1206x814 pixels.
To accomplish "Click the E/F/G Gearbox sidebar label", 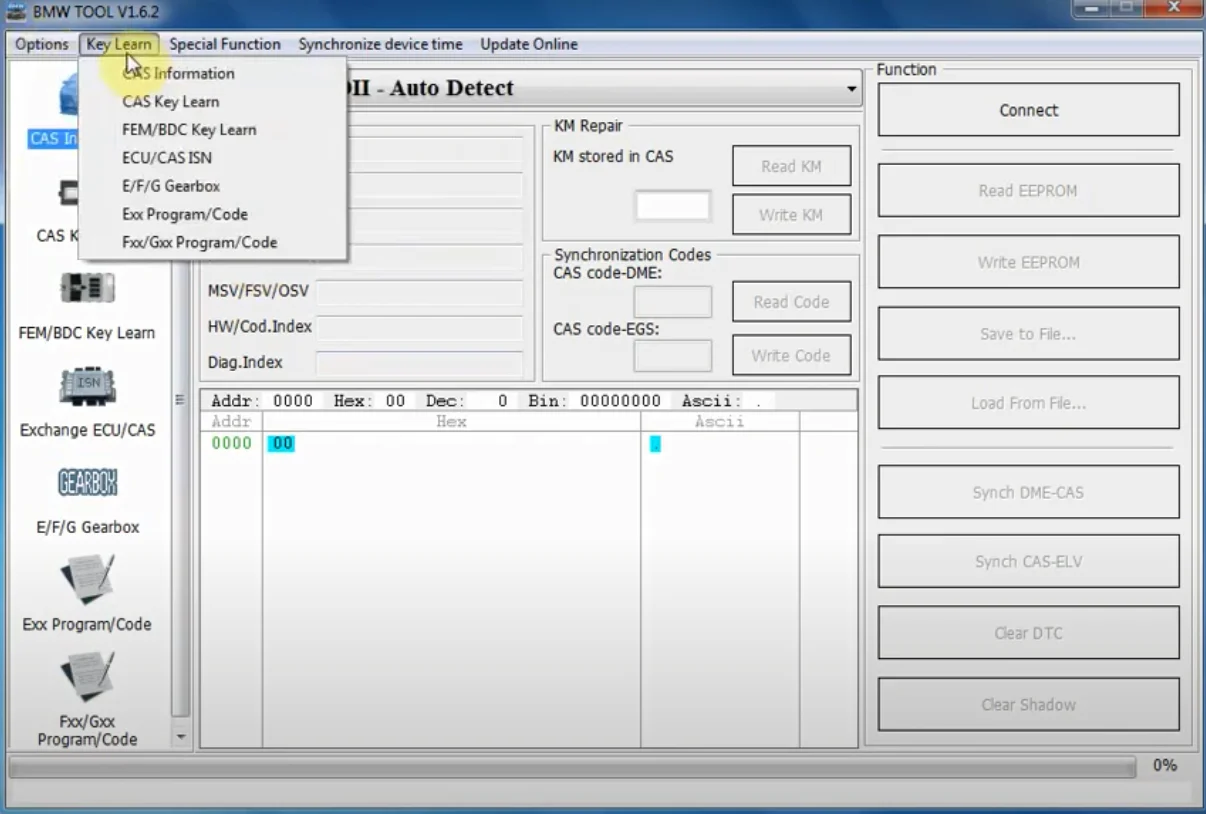I will [x=87, y=527].
